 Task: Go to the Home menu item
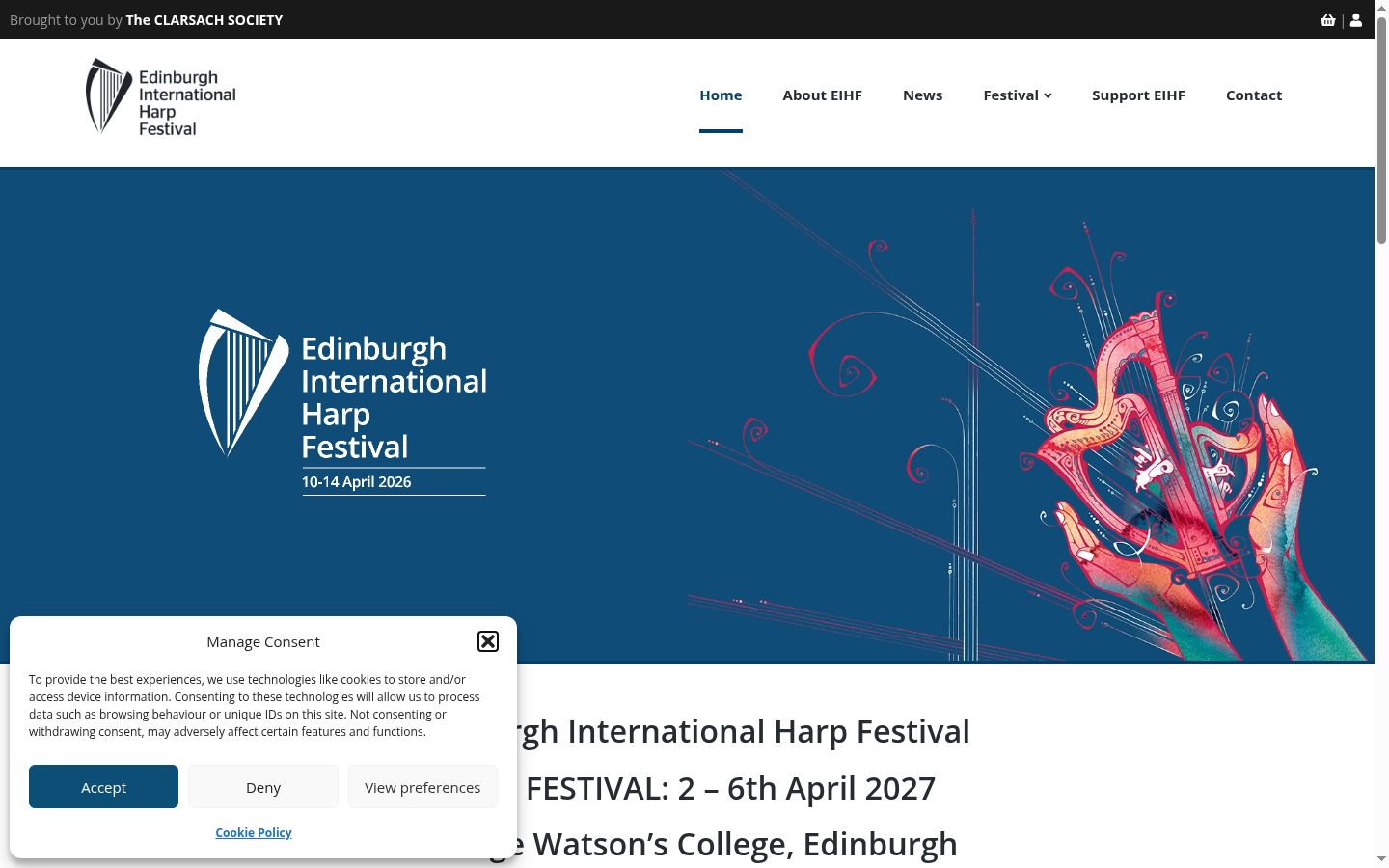[x=721, y=95]
